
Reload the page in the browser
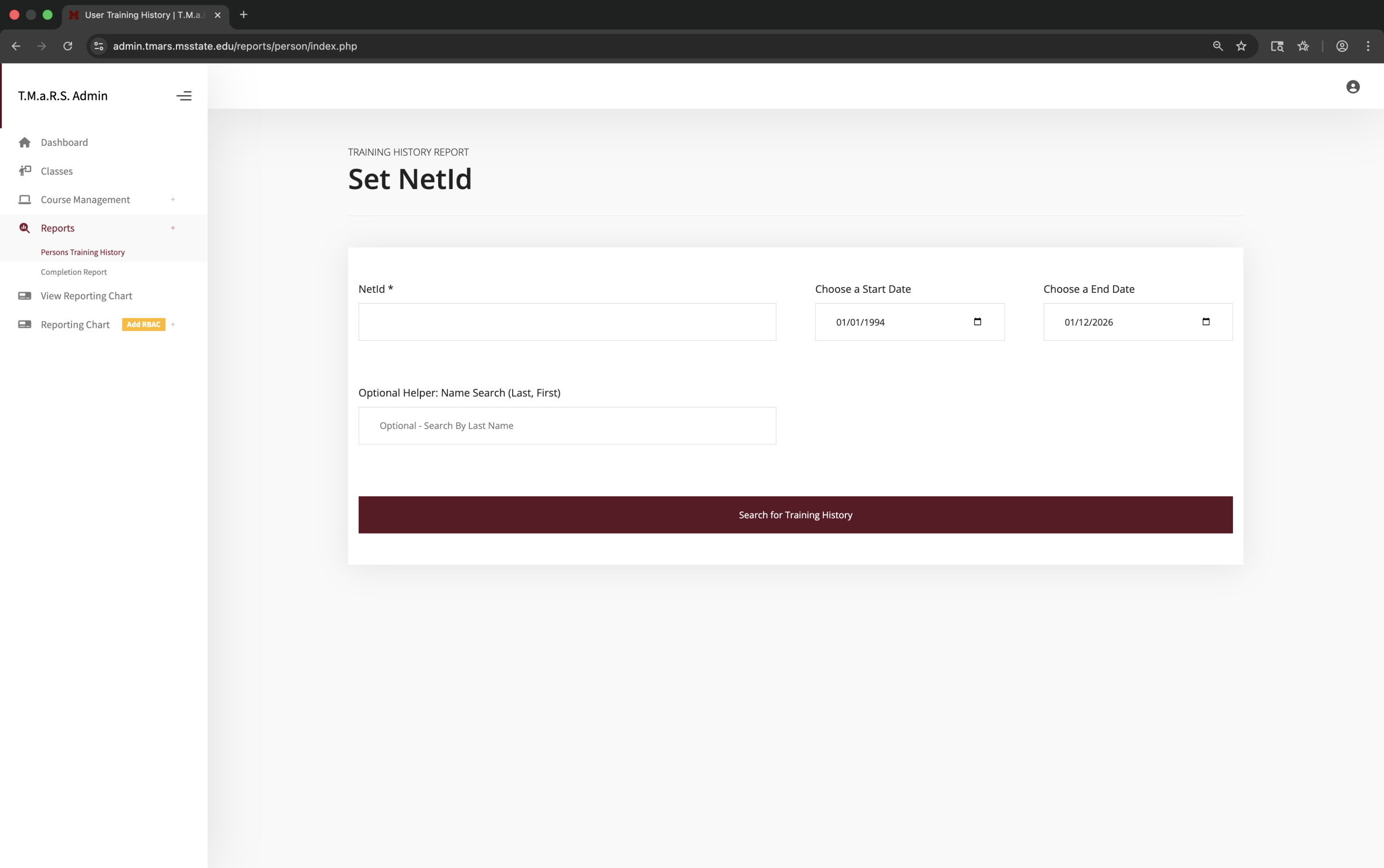pos(67,46)
